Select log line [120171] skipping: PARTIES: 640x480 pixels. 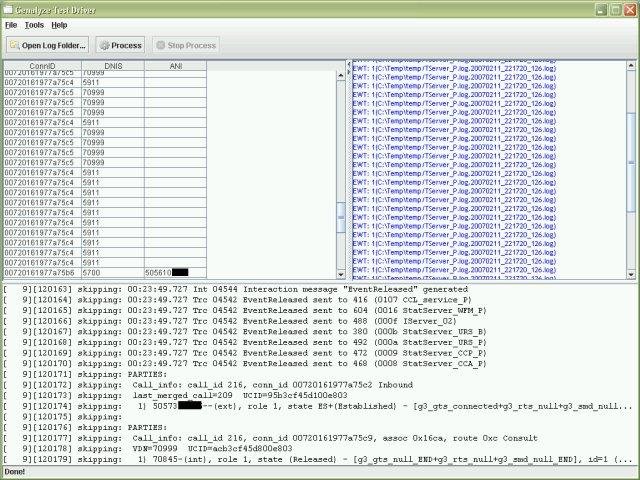(85, 374)
